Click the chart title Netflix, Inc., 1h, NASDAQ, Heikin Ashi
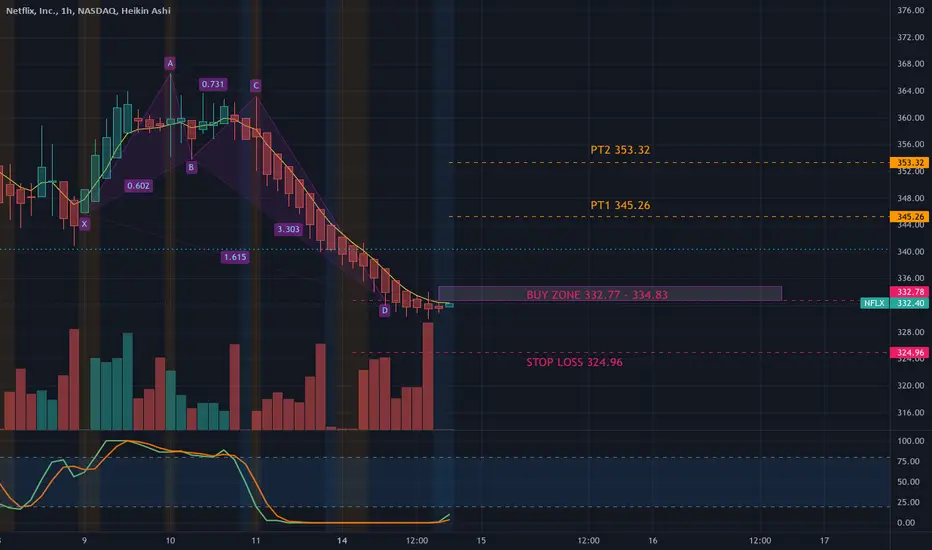Image resolution: width=932 pixels, height=550 pixels. pyautogui.click(x=88, y=11)
